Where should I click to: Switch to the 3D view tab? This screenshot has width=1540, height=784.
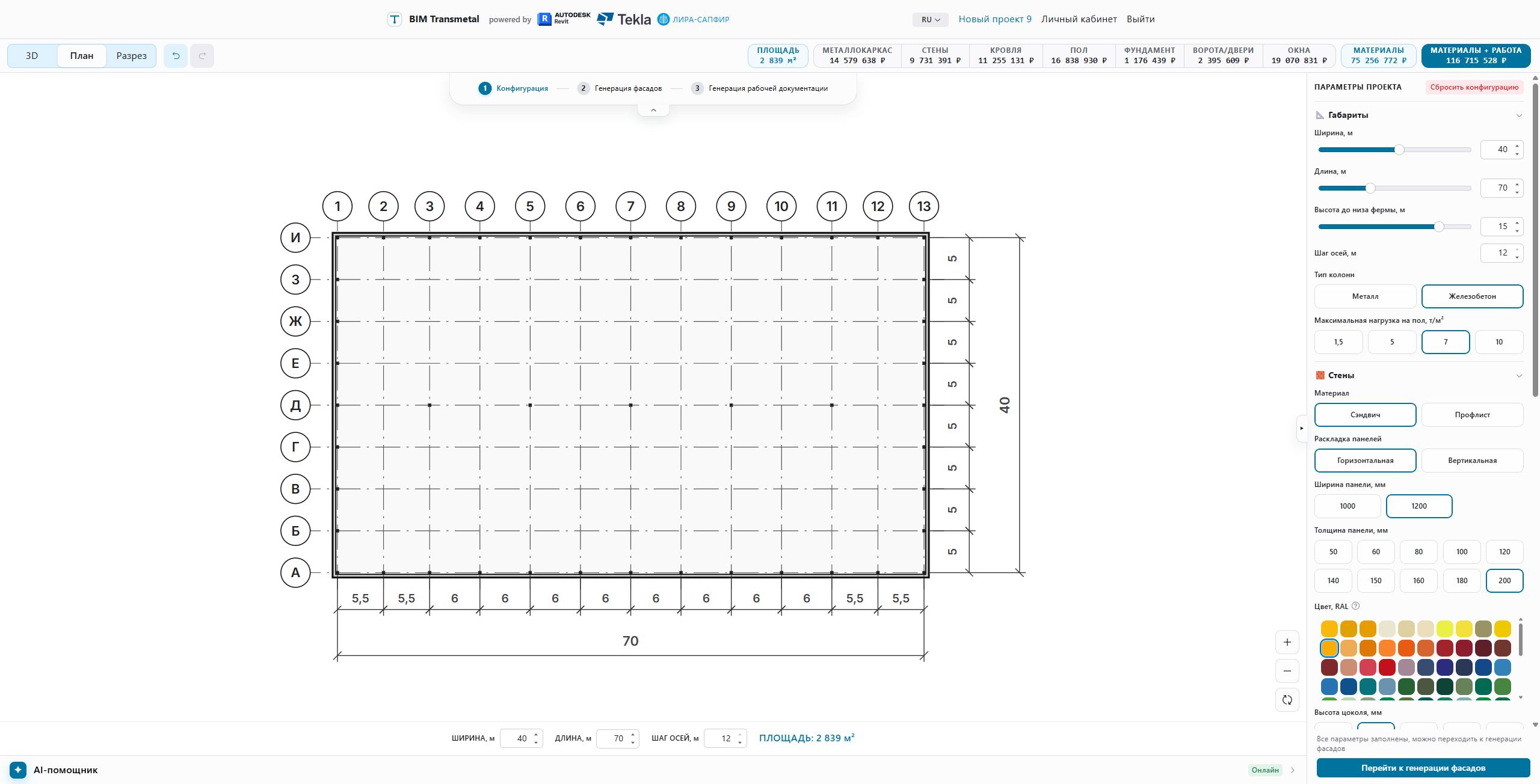click(x=32, y=56)
